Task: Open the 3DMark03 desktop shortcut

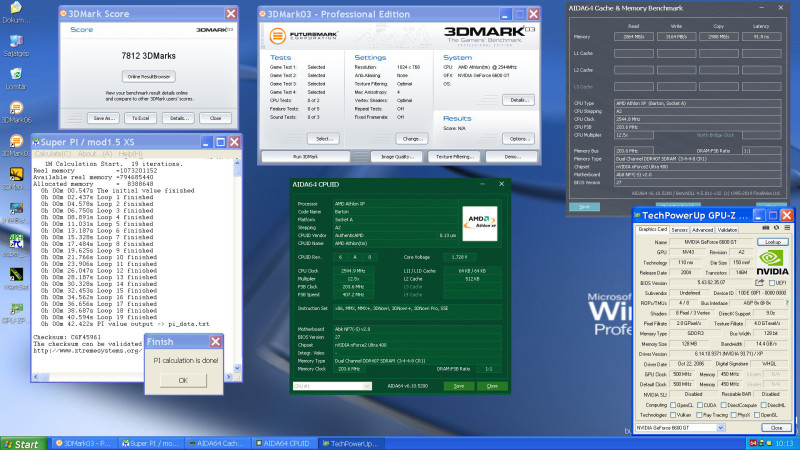Action: coord(16,145)
